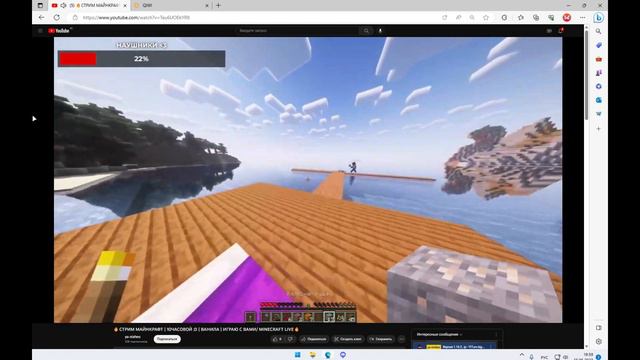640x360 pixels.
Task: Expand the live chat filter dropdown
Action: 439,334
